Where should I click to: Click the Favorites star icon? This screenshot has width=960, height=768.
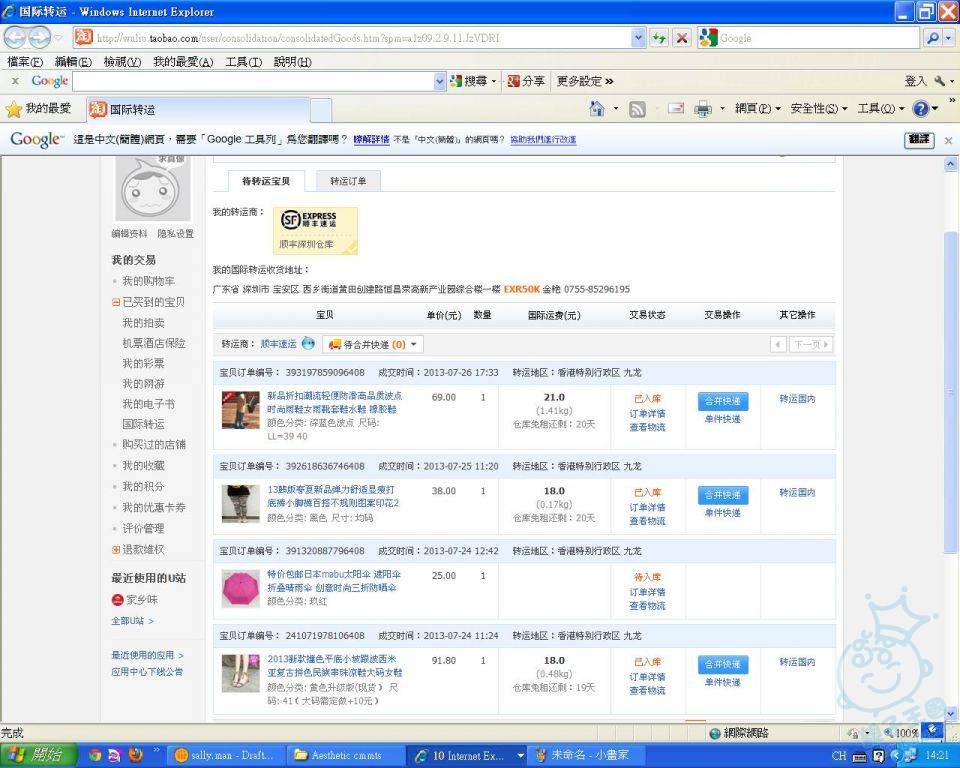point(14,109)
